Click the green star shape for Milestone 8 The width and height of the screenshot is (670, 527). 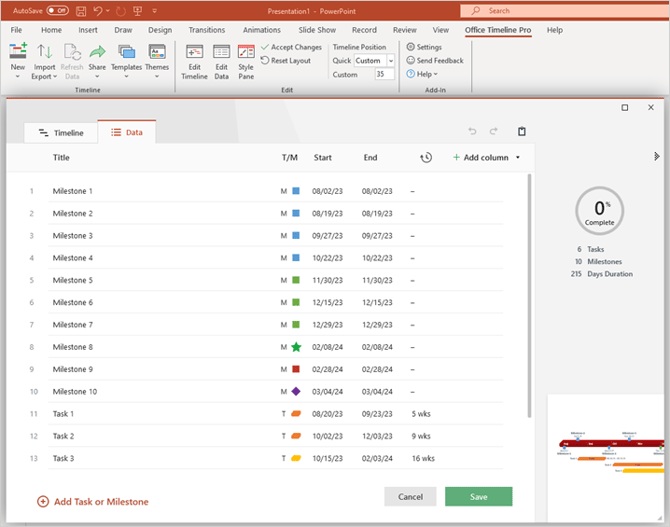[296, 347]
